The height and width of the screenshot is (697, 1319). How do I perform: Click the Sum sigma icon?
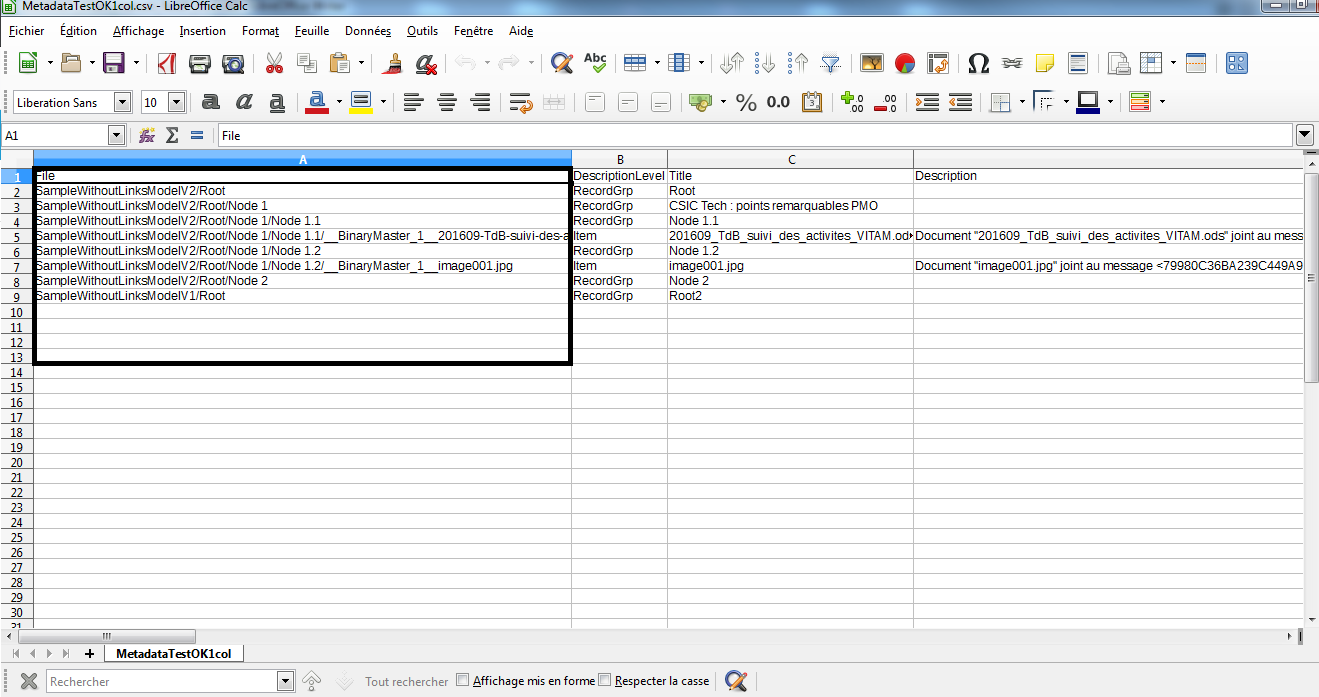pyautogui.click(x=172, y=135)
